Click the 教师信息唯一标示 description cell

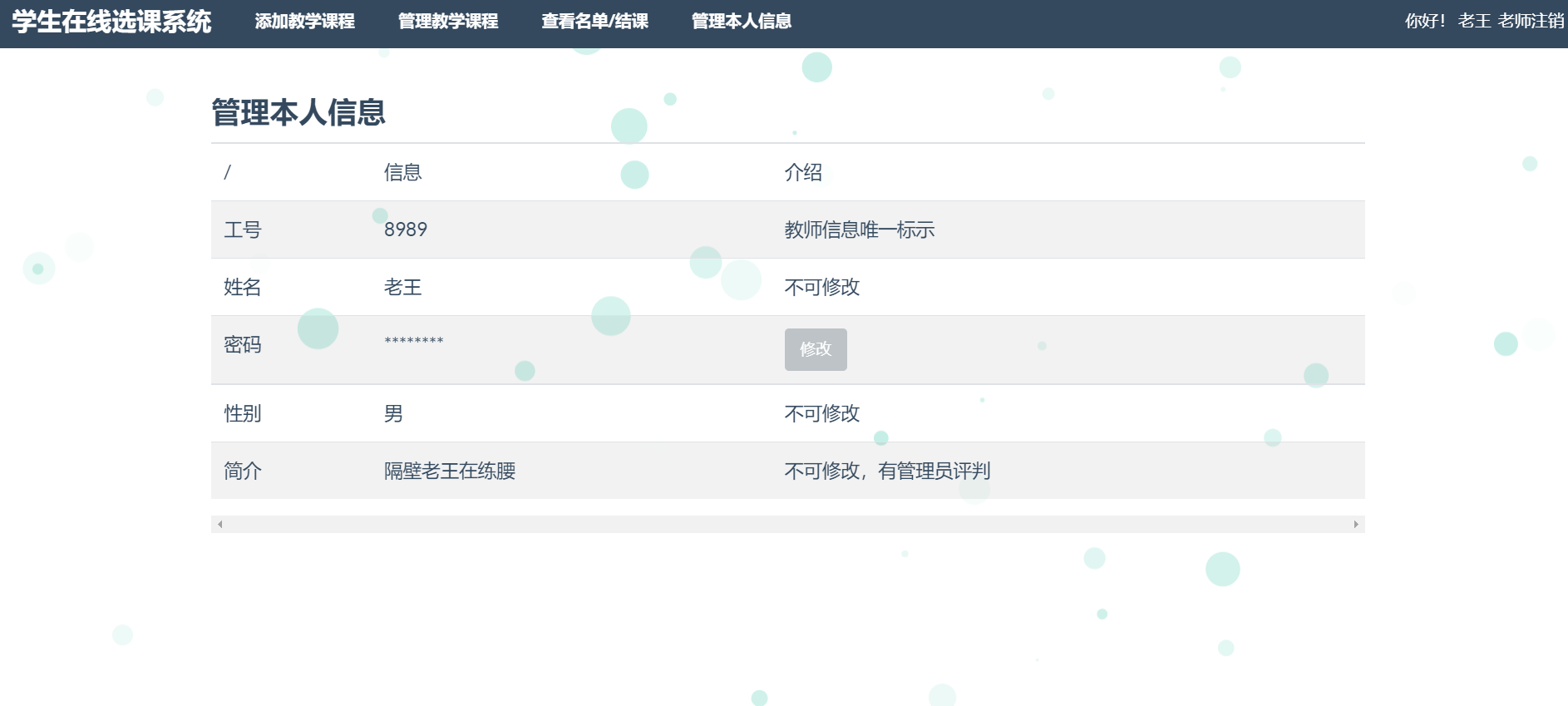pyautogui.click(x=859, y=230)
